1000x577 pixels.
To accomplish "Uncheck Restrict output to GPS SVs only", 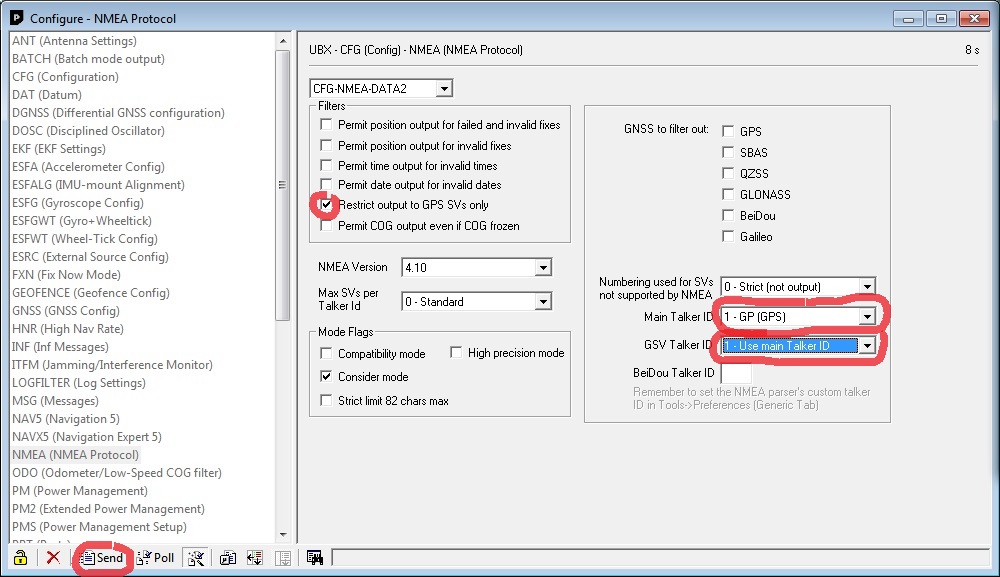I will coord(326,204).
